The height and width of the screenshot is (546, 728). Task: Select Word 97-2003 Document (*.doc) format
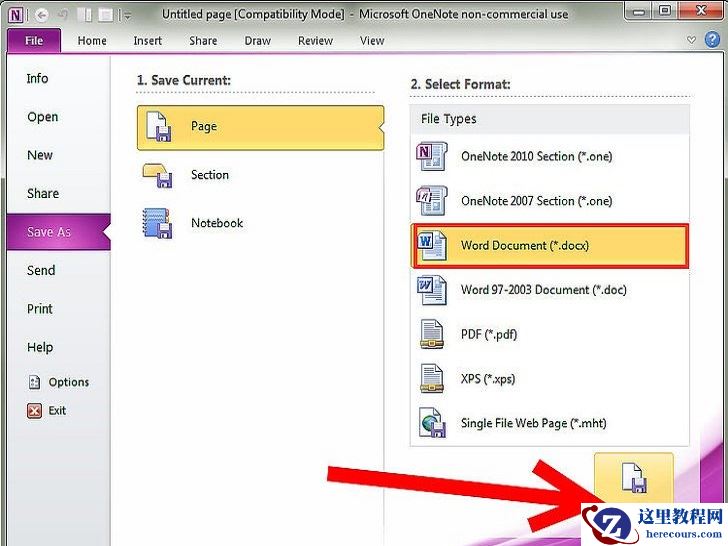pos(550,290)
